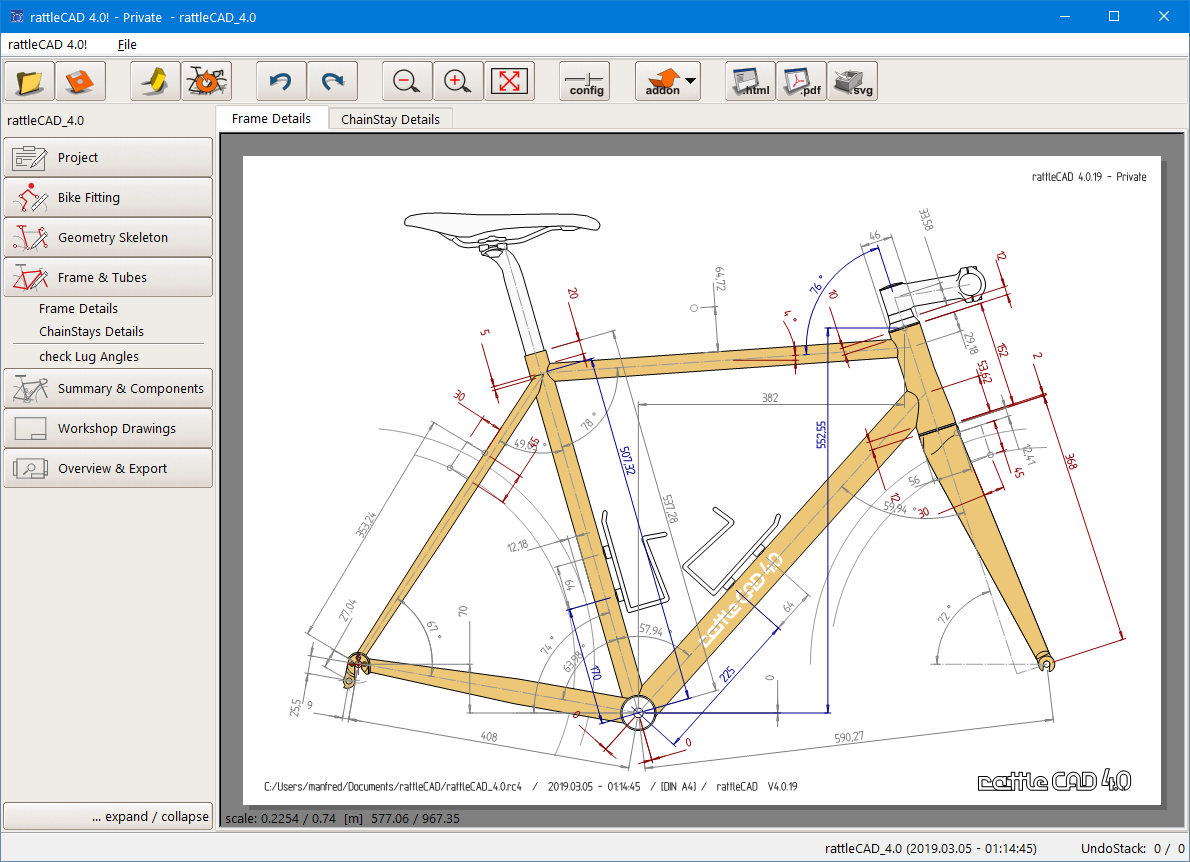Image resolution: width=1190 pixels, height=862 pixels.
Task: Click the 552.55 blue vertical dimension
Action: (821, 434)
